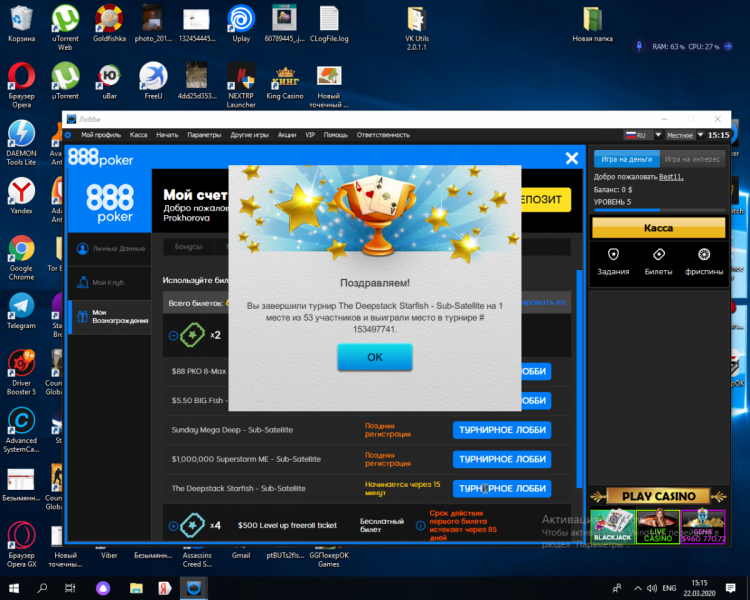The width and height of the screenshot is (750, 600).
Task: Open the Билеты tickets icon
Action: (658, 260)
